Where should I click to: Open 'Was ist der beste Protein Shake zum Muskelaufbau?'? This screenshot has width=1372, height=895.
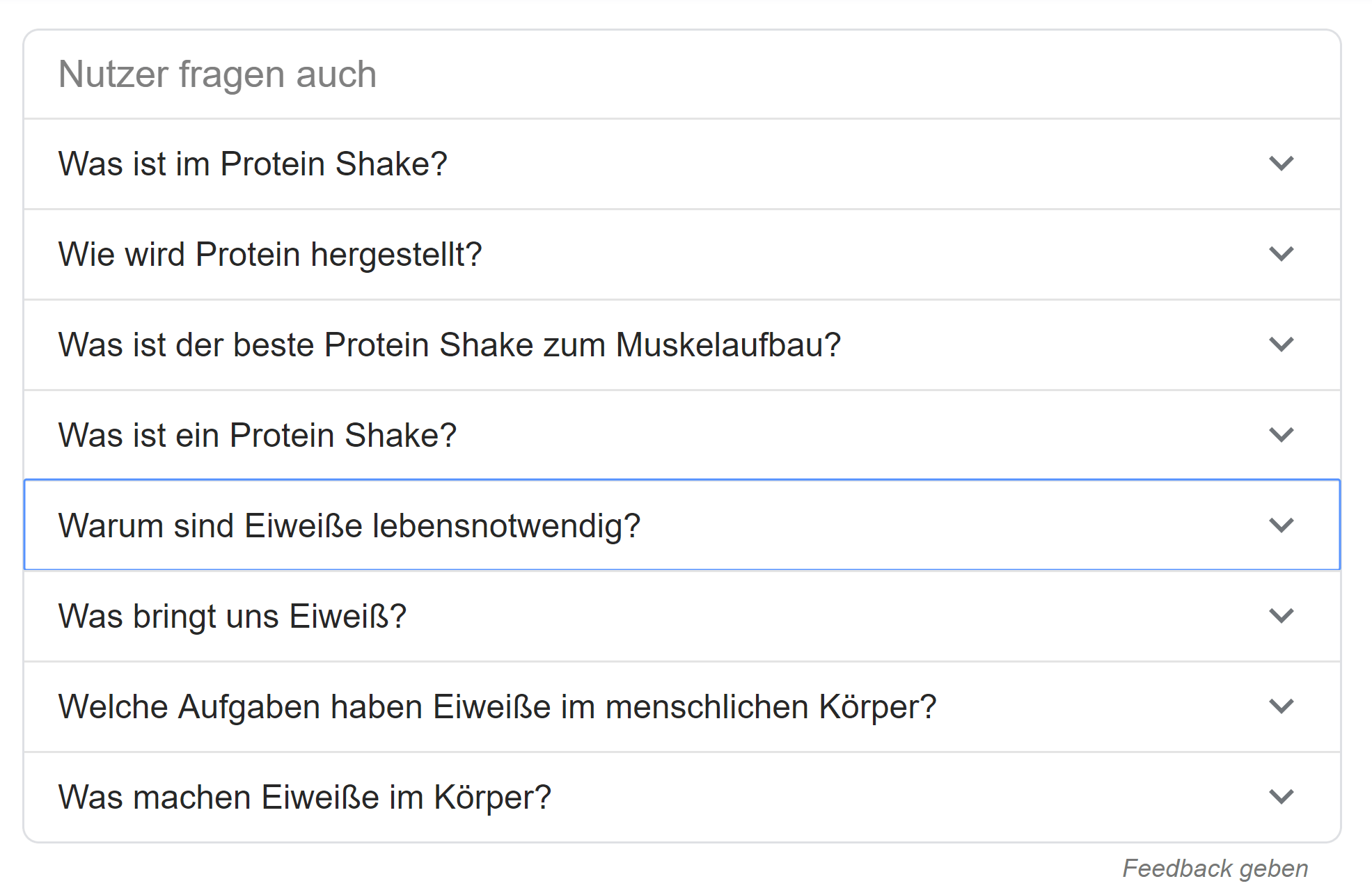[450, 345]
